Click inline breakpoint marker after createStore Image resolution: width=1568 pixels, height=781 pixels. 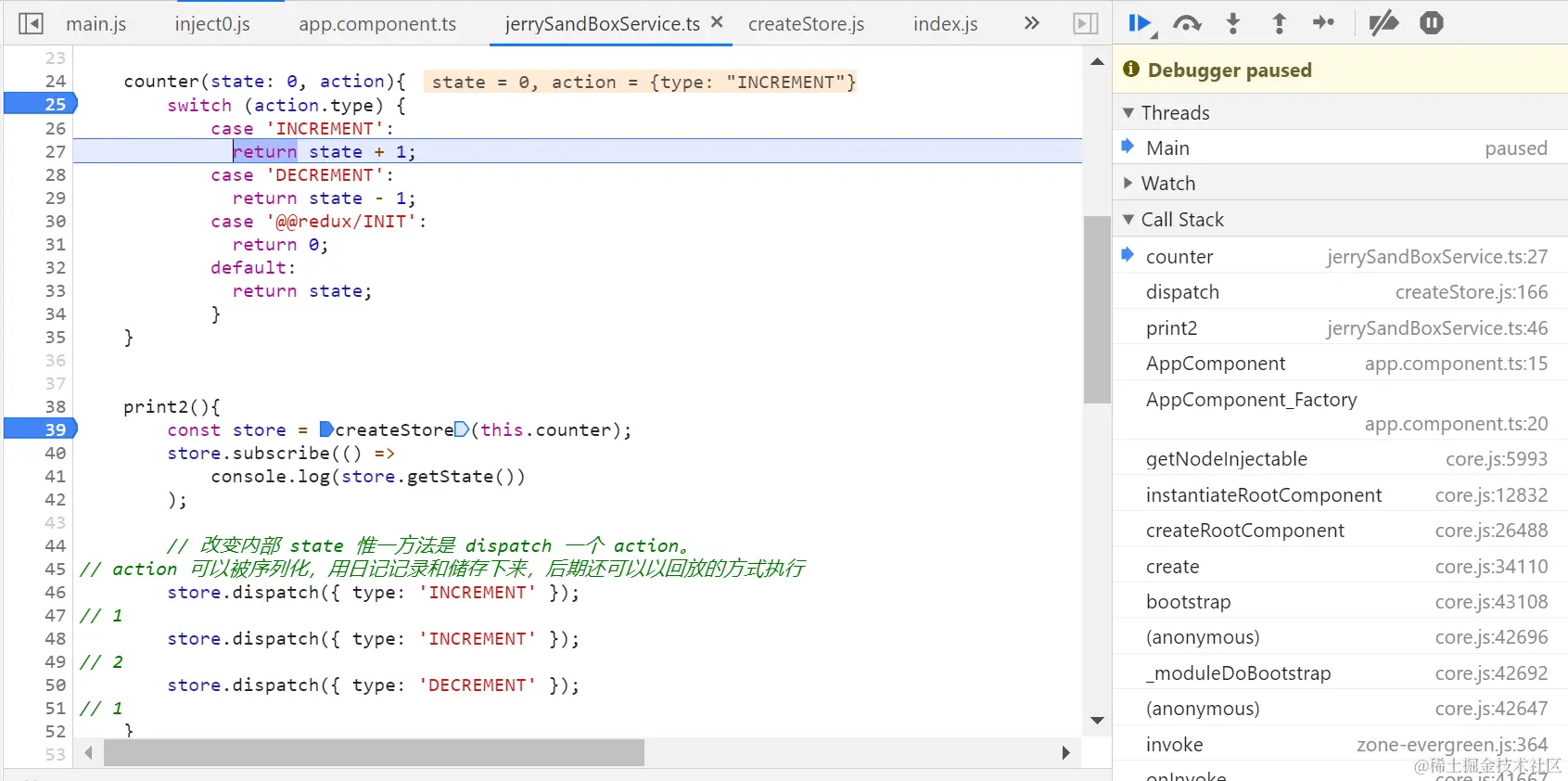pos(462,429)
